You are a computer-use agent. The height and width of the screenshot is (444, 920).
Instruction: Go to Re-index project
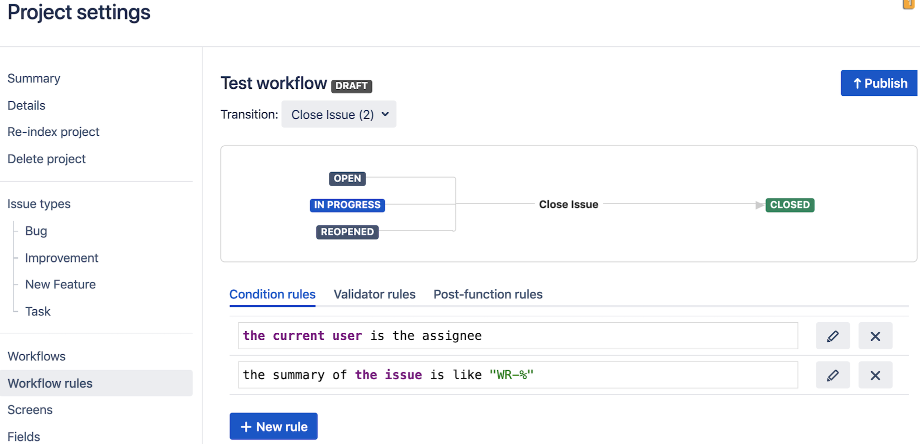coord(53,131)
